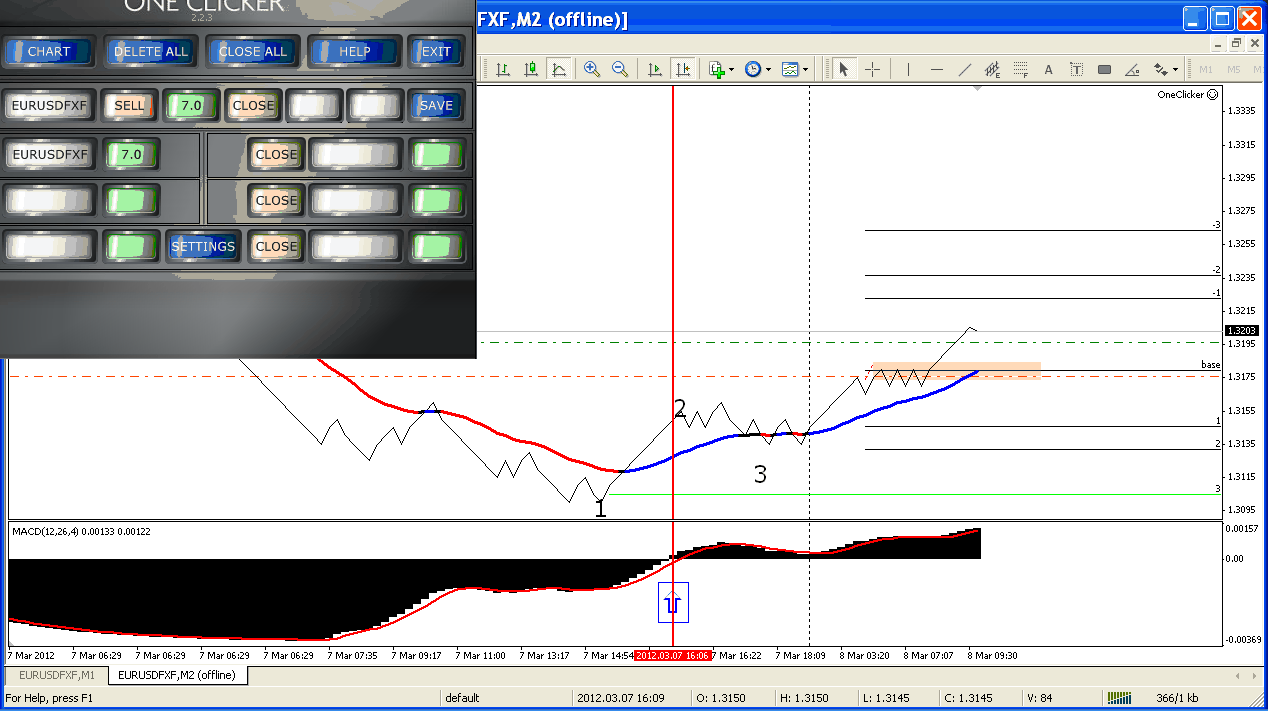Click the 7.0 lot size field beside SELL
The width and height of the screenshot is (1268, 711).
pyautogui.click(x=191, y=105)
